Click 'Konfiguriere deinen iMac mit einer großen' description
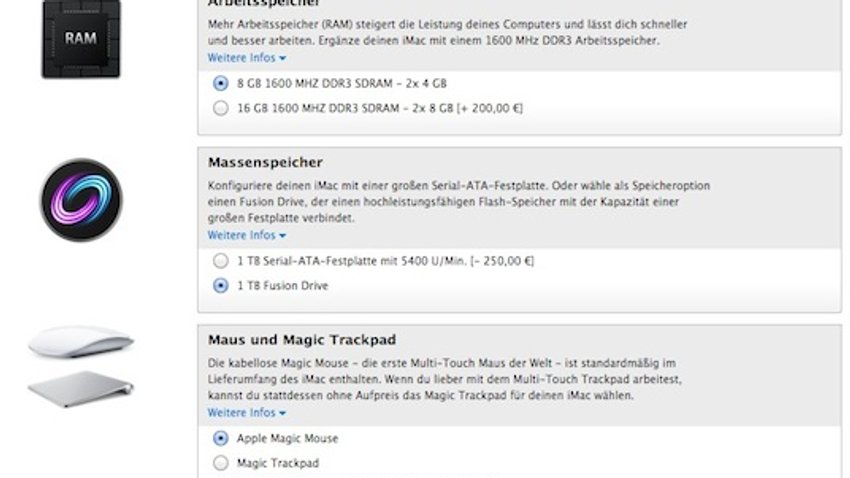The width and height of the screenshot is (850, 478). [x=459, y=186]
